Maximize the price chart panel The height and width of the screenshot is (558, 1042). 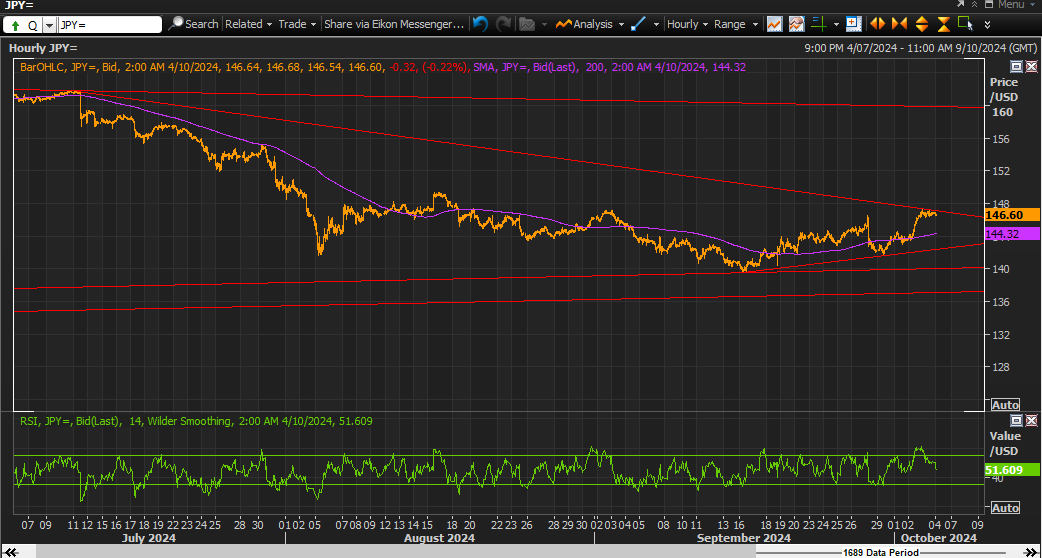[1016, 66]
